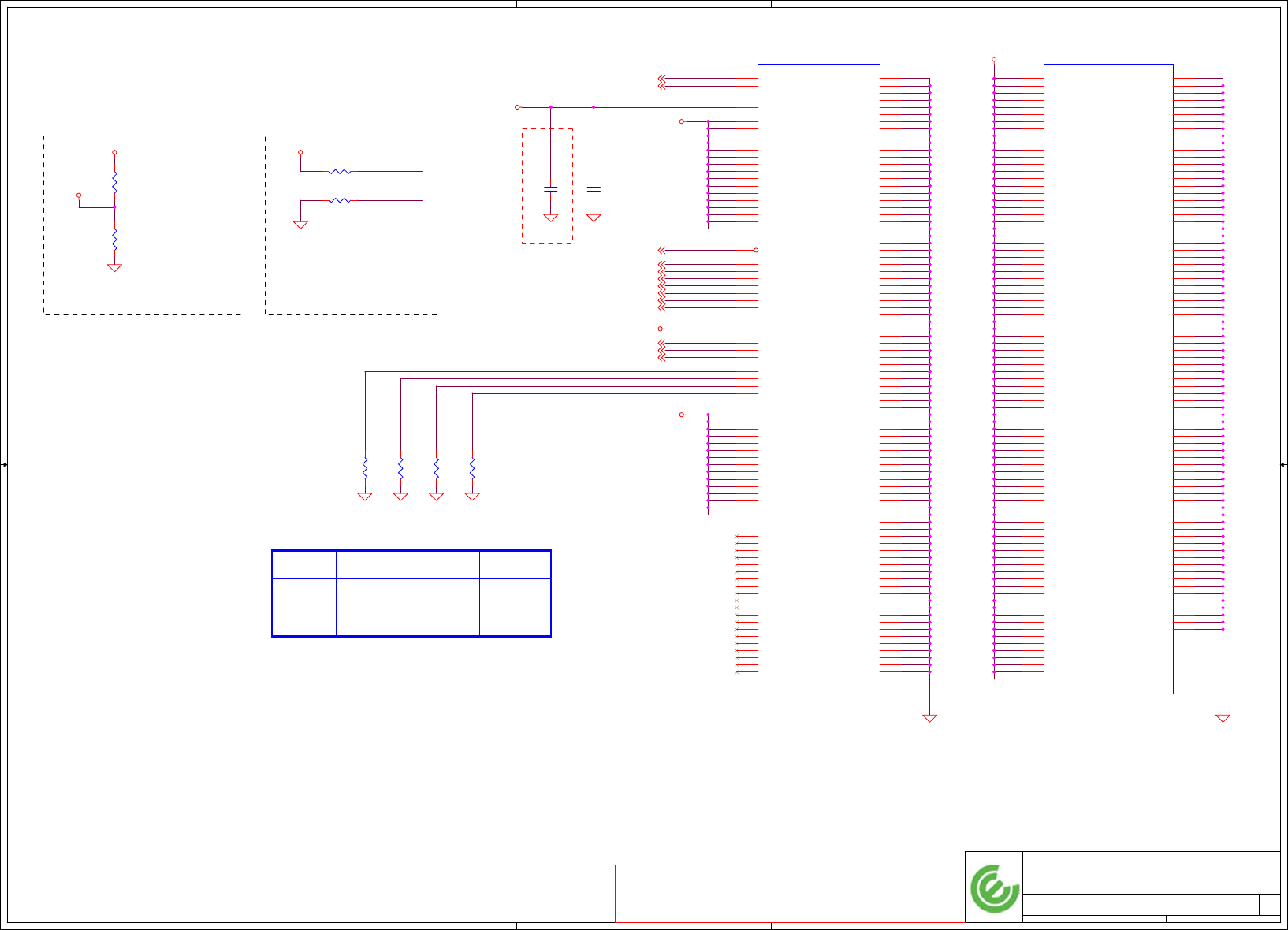The image size is (1288, 930).
Task: Select the lower resistor of the voltage divider
Action: [114, 238]
